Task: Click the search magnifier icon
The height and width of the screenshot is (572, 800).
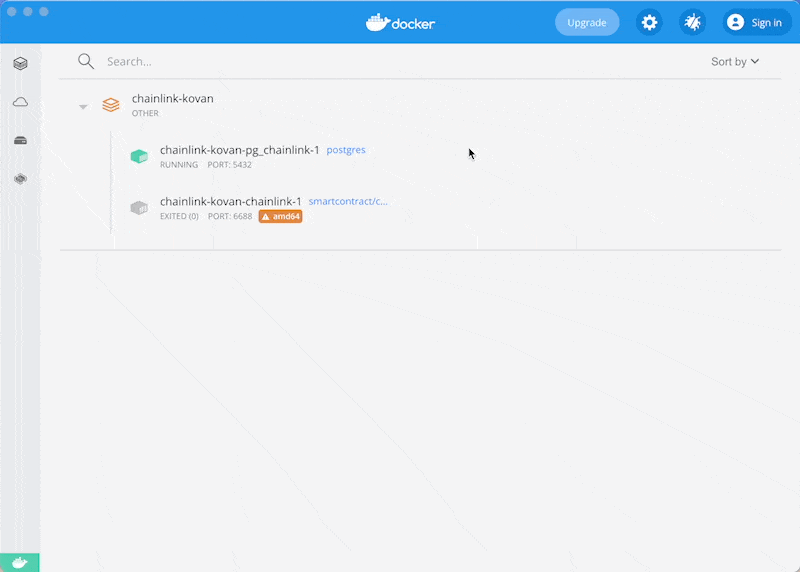Action: (86, 61)
